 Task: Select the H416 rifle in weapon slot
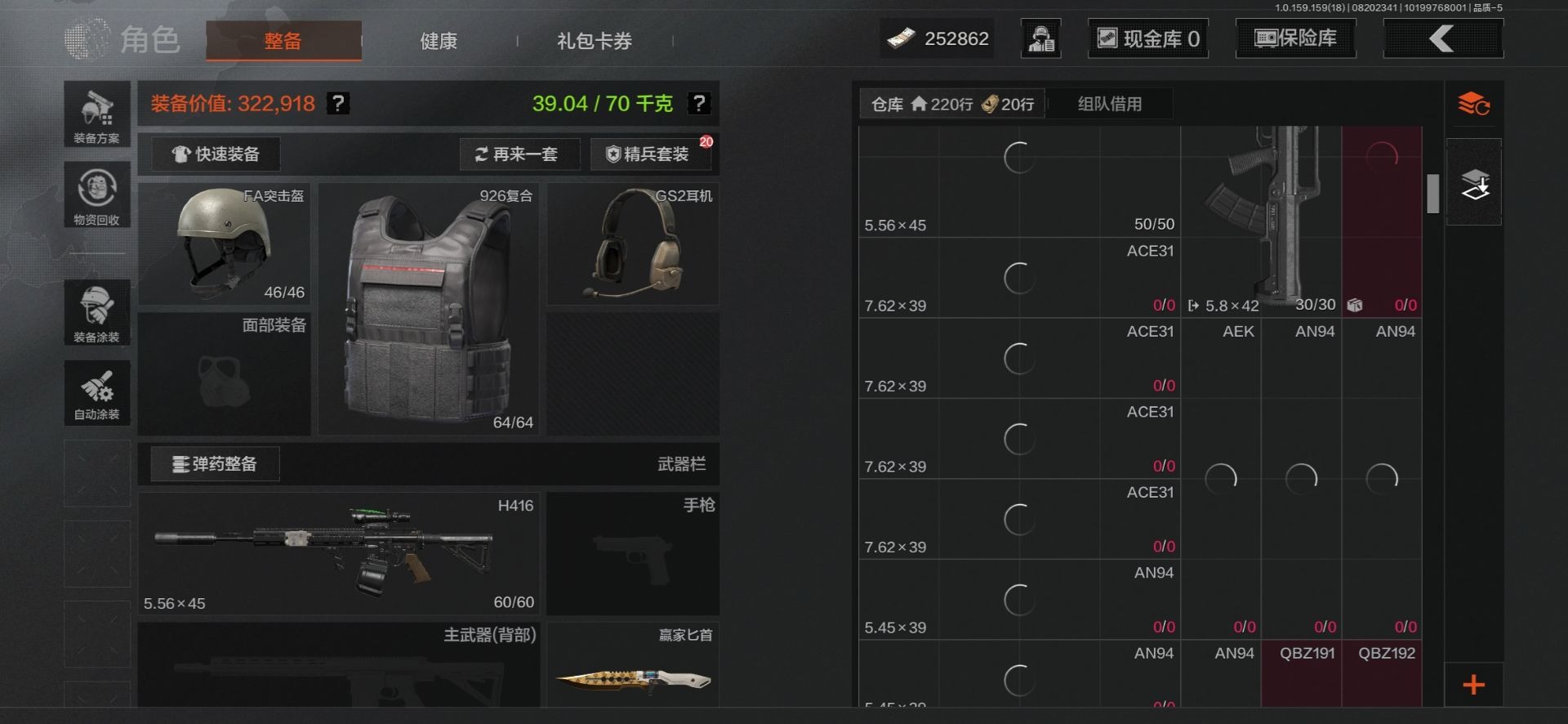(x=338, y=553)
